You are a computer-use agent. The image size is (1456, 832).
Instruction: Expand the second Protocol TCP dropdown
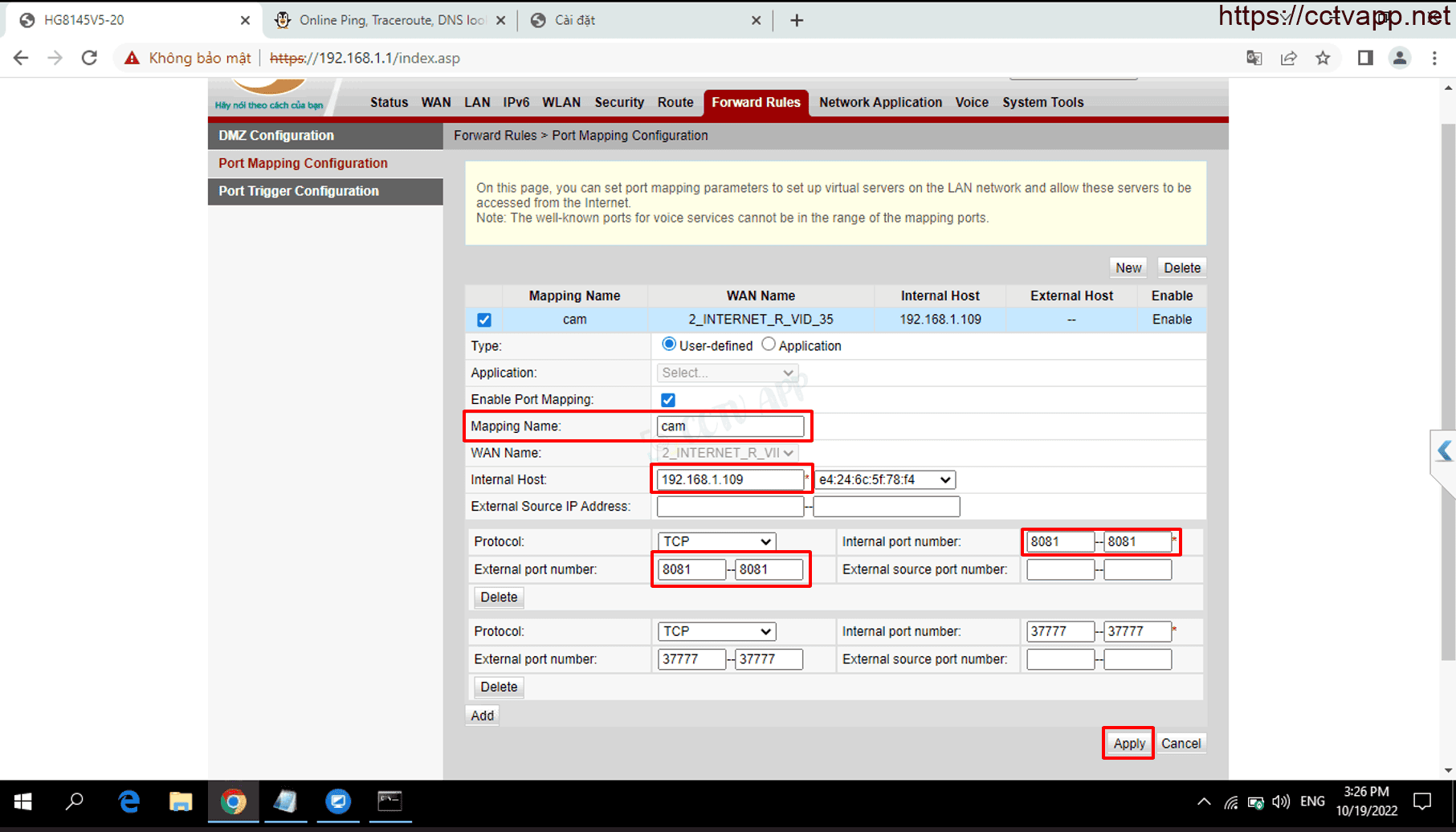tap(716, 631)
